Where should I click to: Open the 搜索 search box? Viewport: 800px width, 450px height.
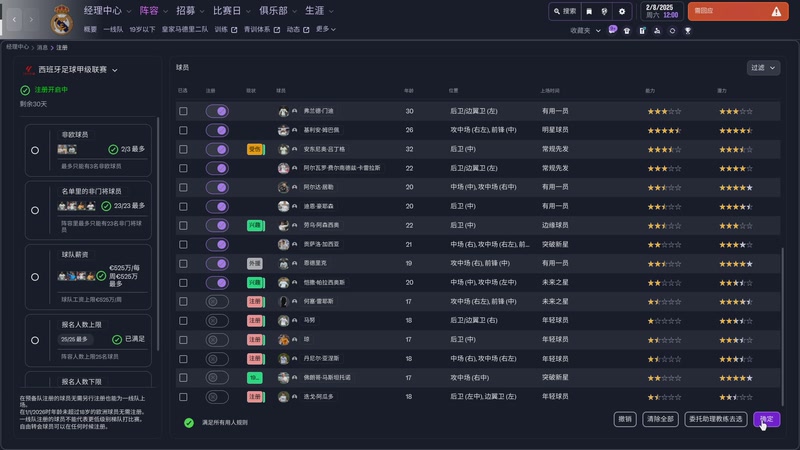point(565,11)
